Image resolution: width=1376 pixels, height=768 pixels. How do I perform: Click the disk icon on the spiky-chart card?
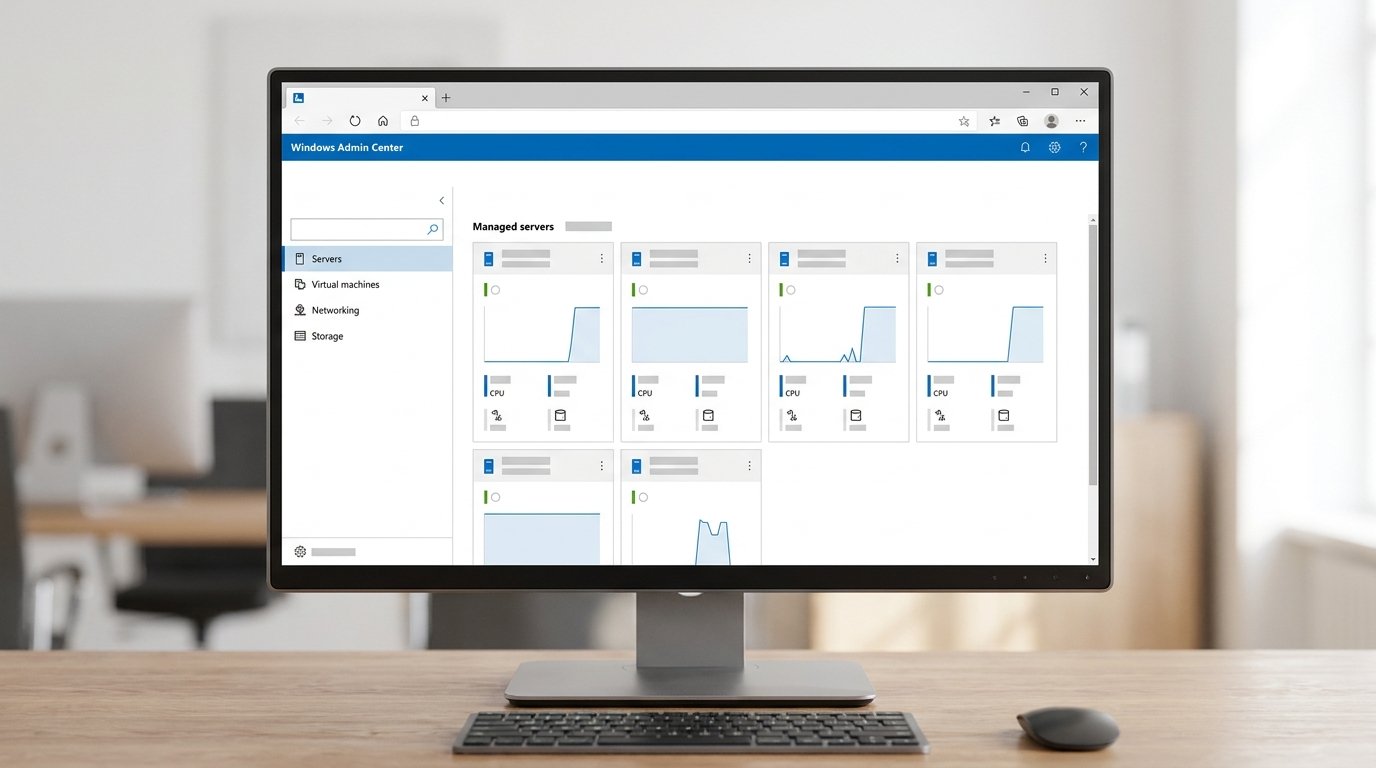point(856,416)
